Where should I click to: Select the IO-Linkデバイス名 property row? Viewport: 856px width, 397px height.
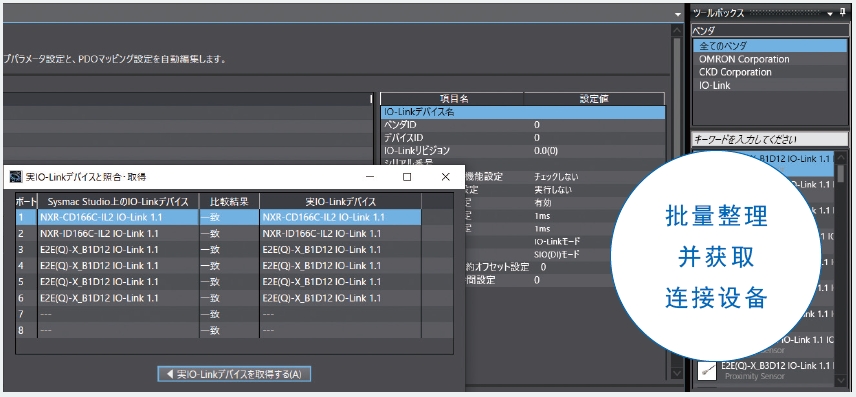(x=523, y=112)
